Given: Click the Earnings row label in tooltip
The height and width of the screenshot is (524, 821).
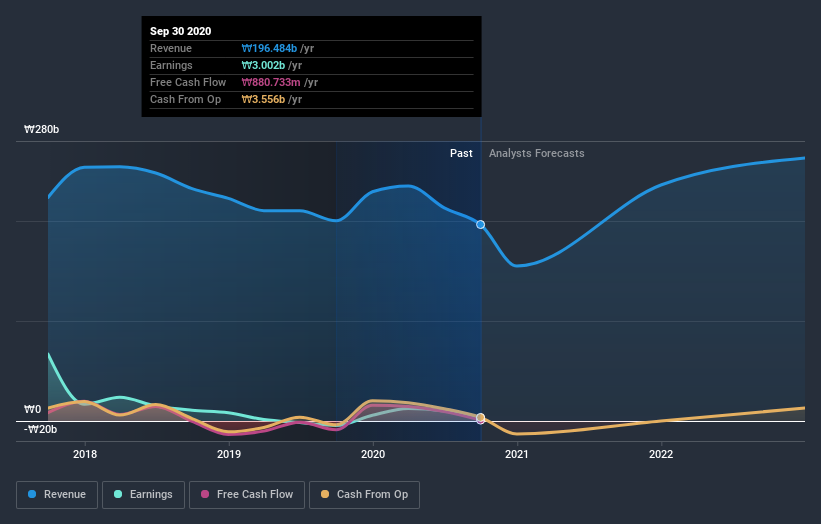Looking at the screenshot, I should point(171,65).
